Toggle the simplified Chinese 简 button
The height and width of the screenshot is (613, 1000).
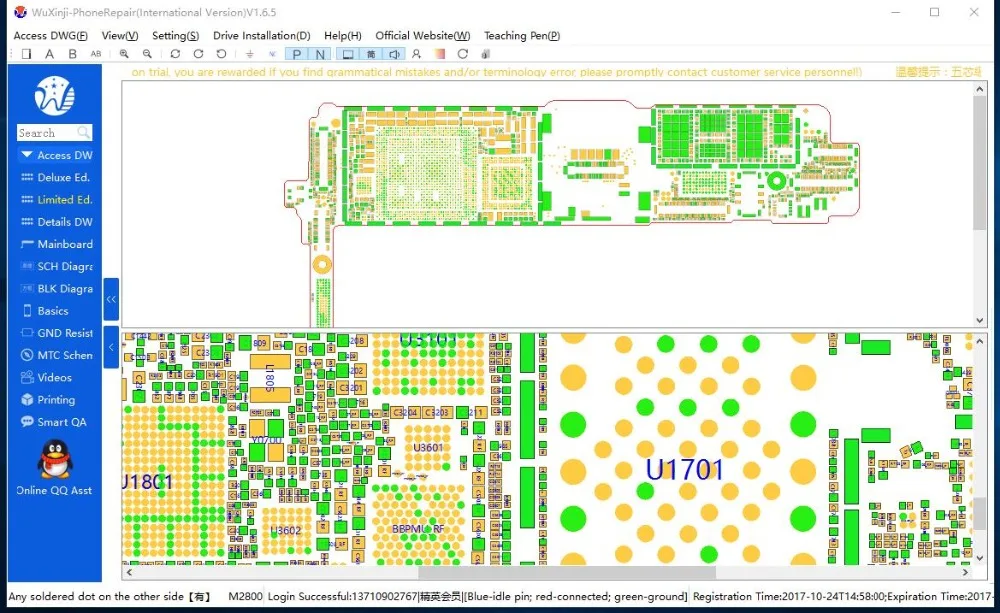(371, 54)
